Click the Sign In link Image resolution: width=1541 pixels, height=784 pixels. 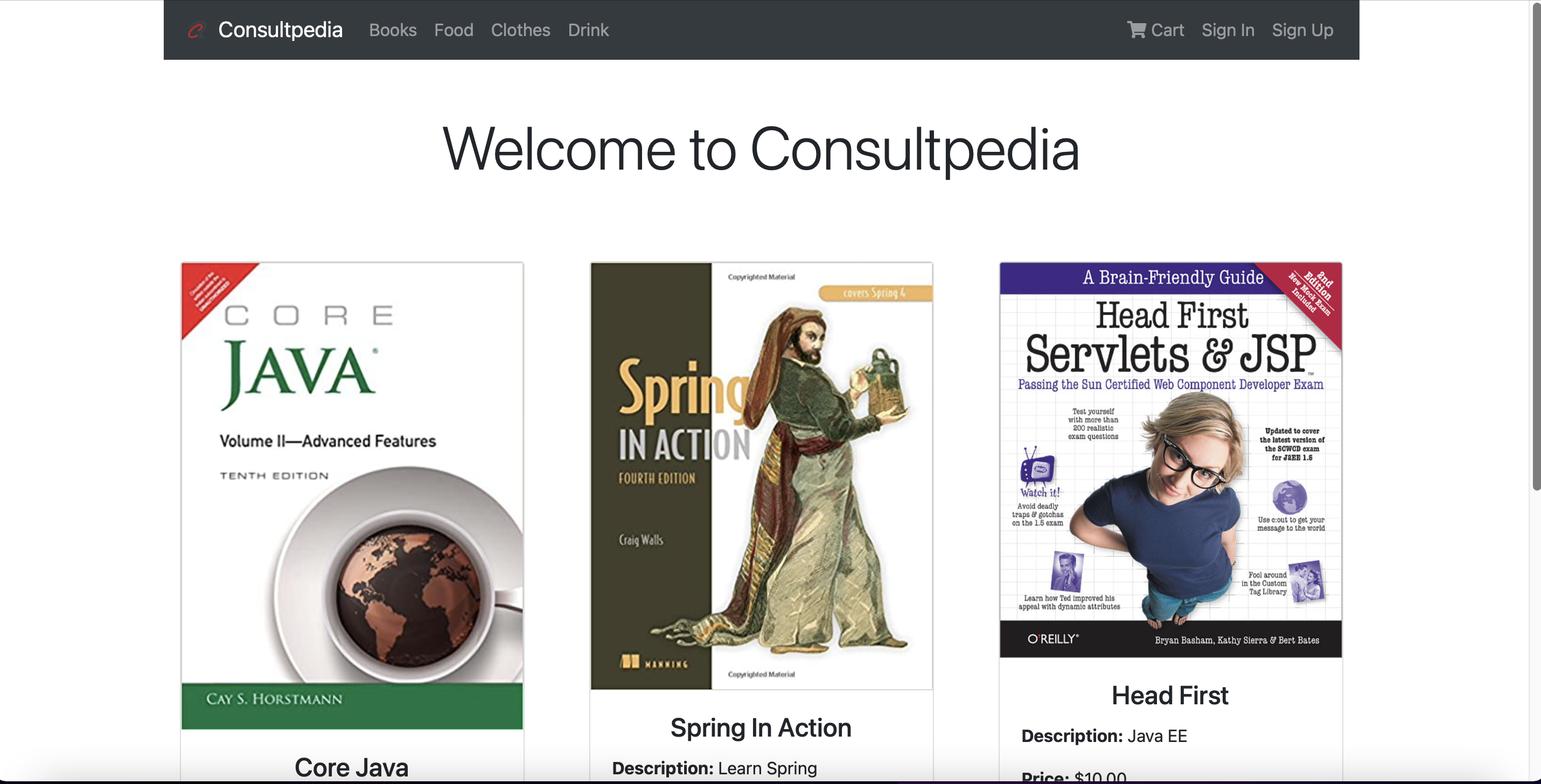[1228, 30]
